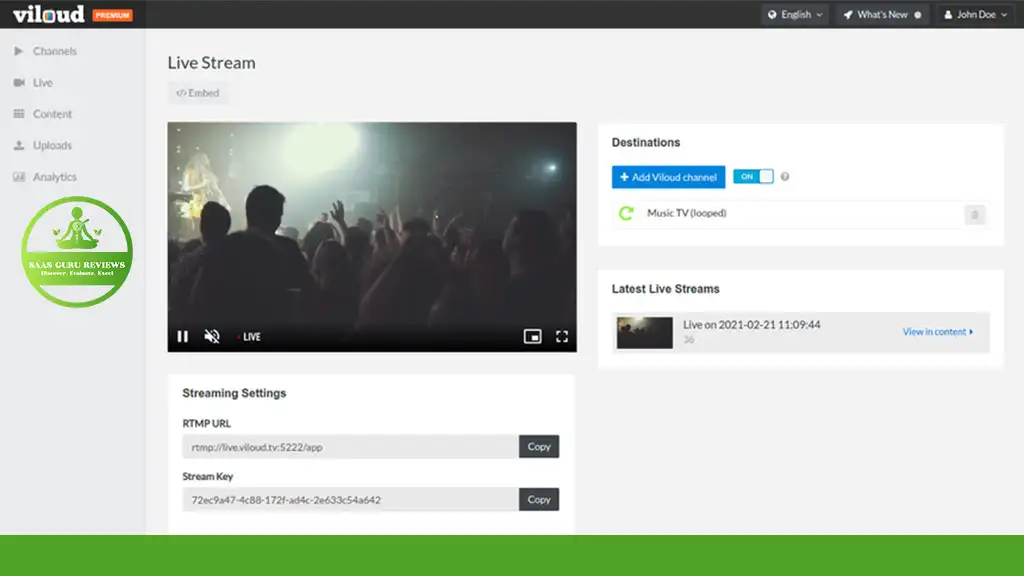
Task: Copy the RTMP URL
Action: 539,447
